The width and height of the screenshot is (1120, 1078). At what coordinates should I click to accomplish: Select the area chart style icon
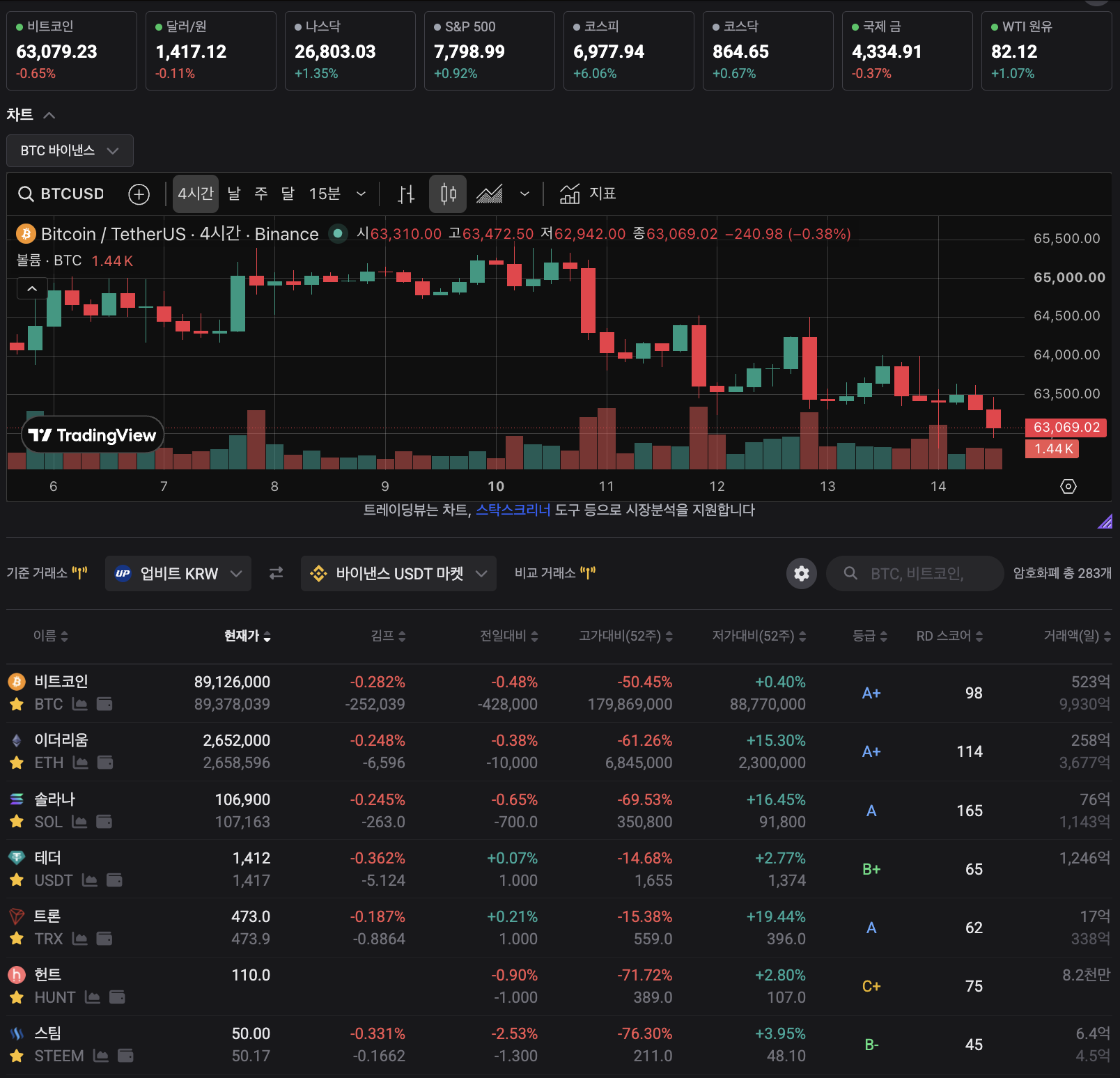click(x=490, y=194)
